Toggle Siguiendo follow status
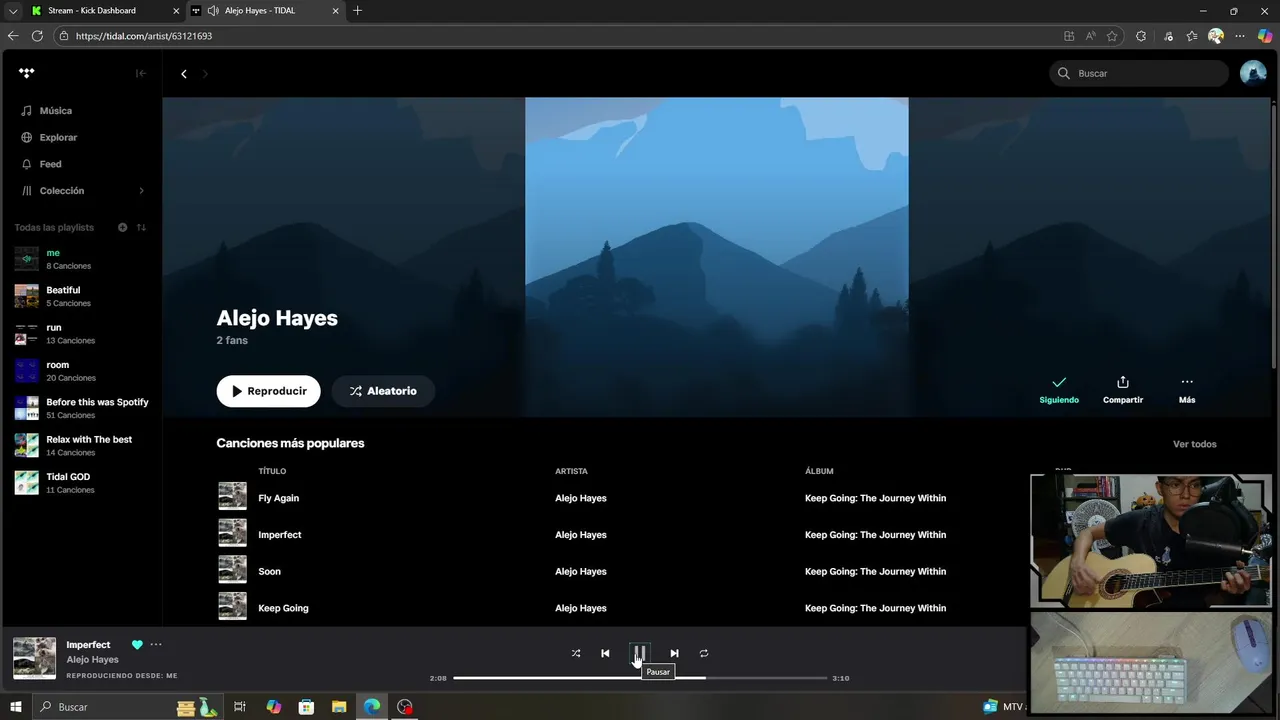This screenshot has height=720, width=1280. tap(1059, 390)
